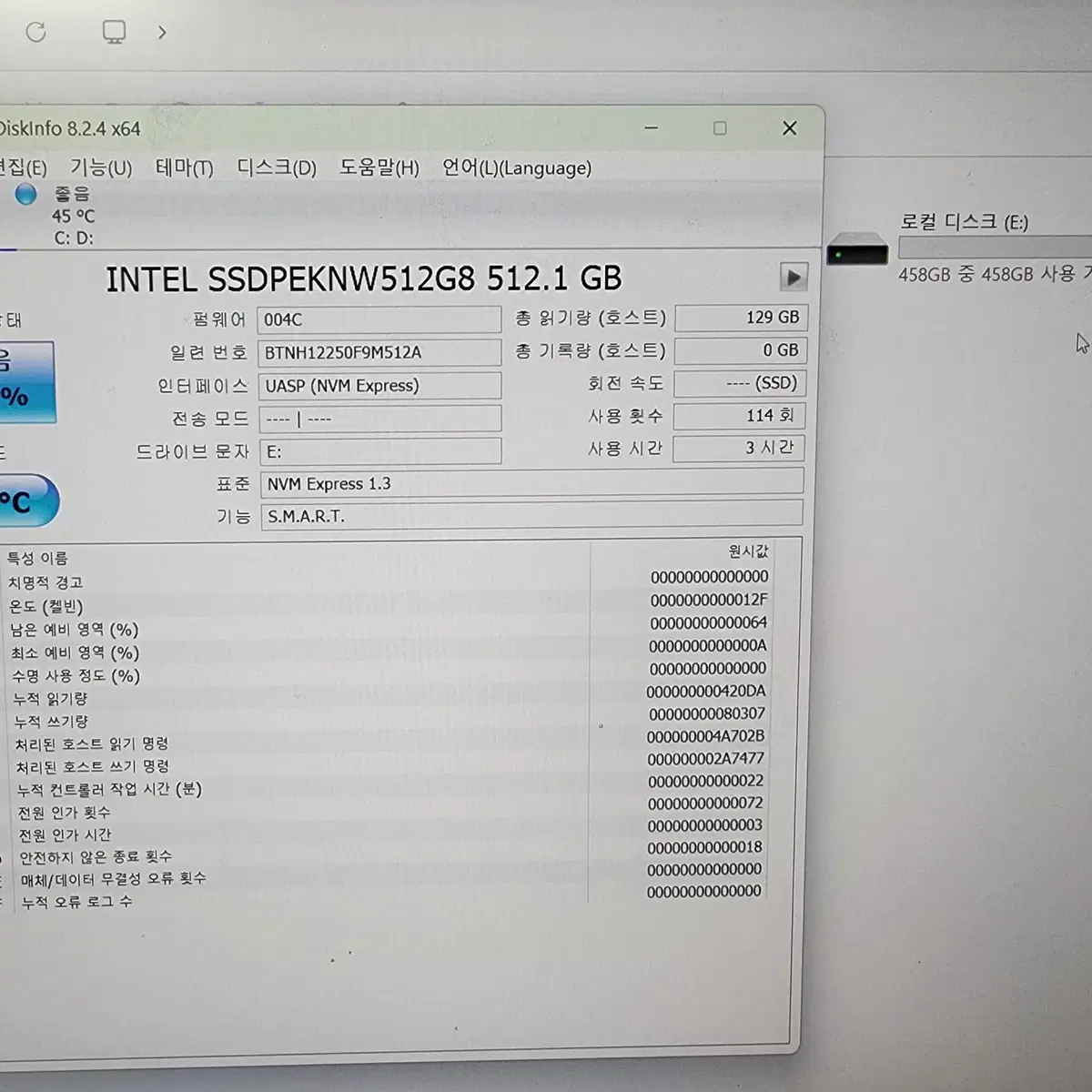
Task: Click the 45 °C temperature text in drive tab
Action: point(73,216)
